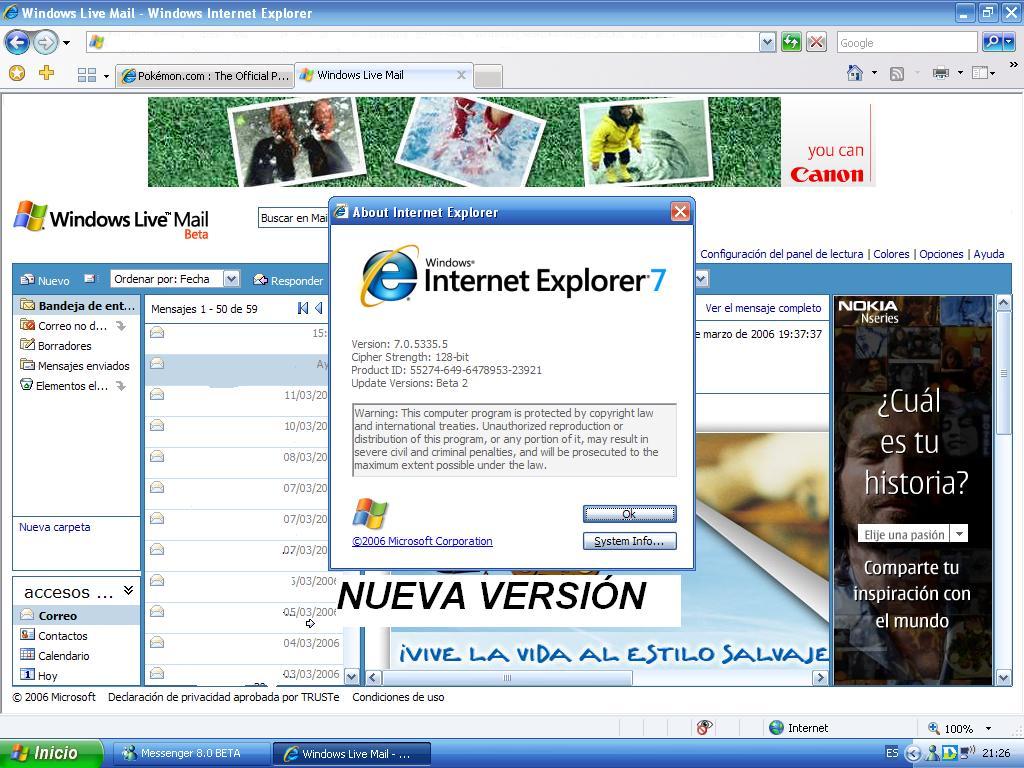Viewport: 1024px width, 768px height.
Task: Open the Borradores folder
Action: click(x=64, y=346)
